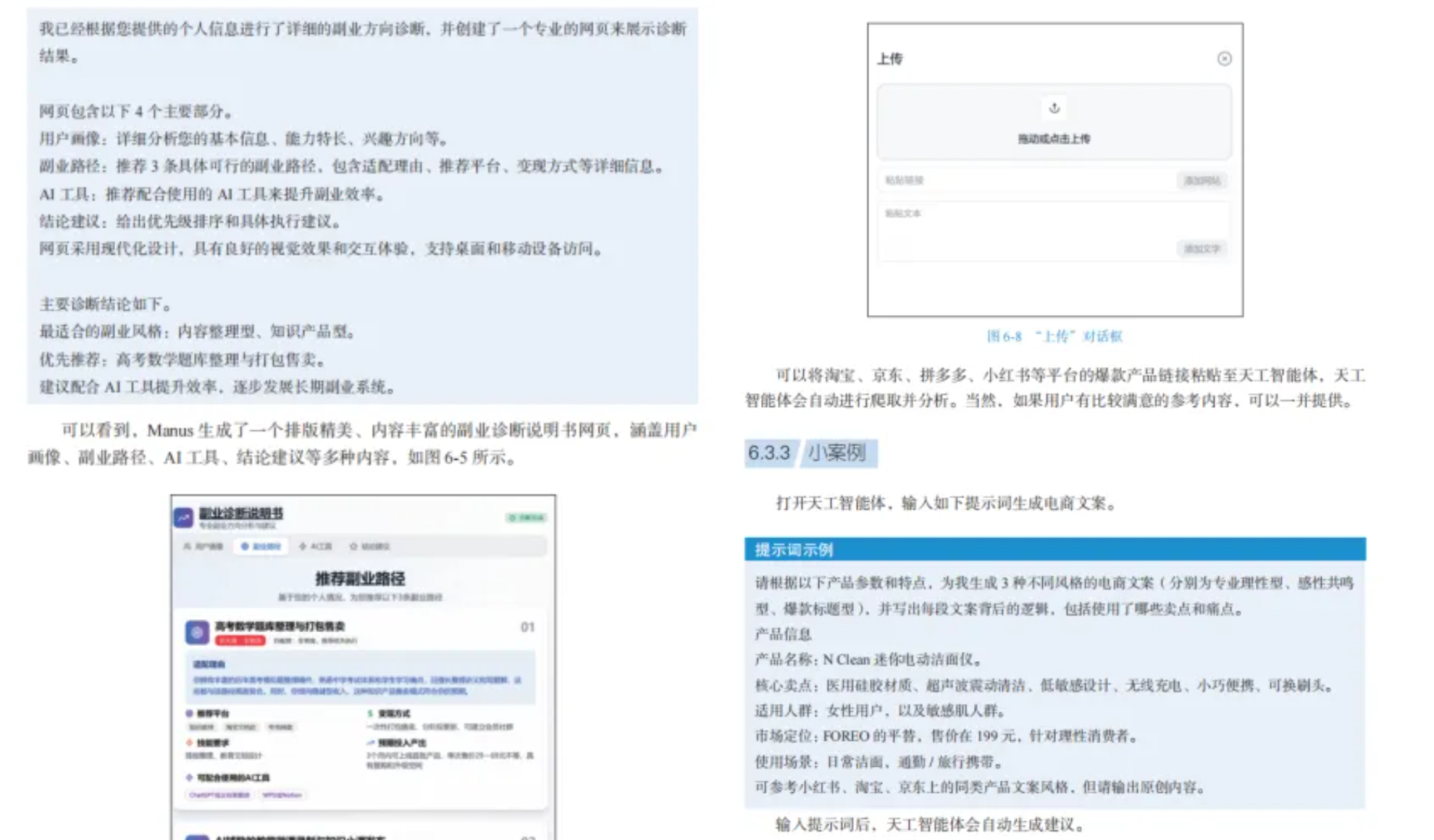Click the 用户画像 description line in the blue box

click(245, 138)
